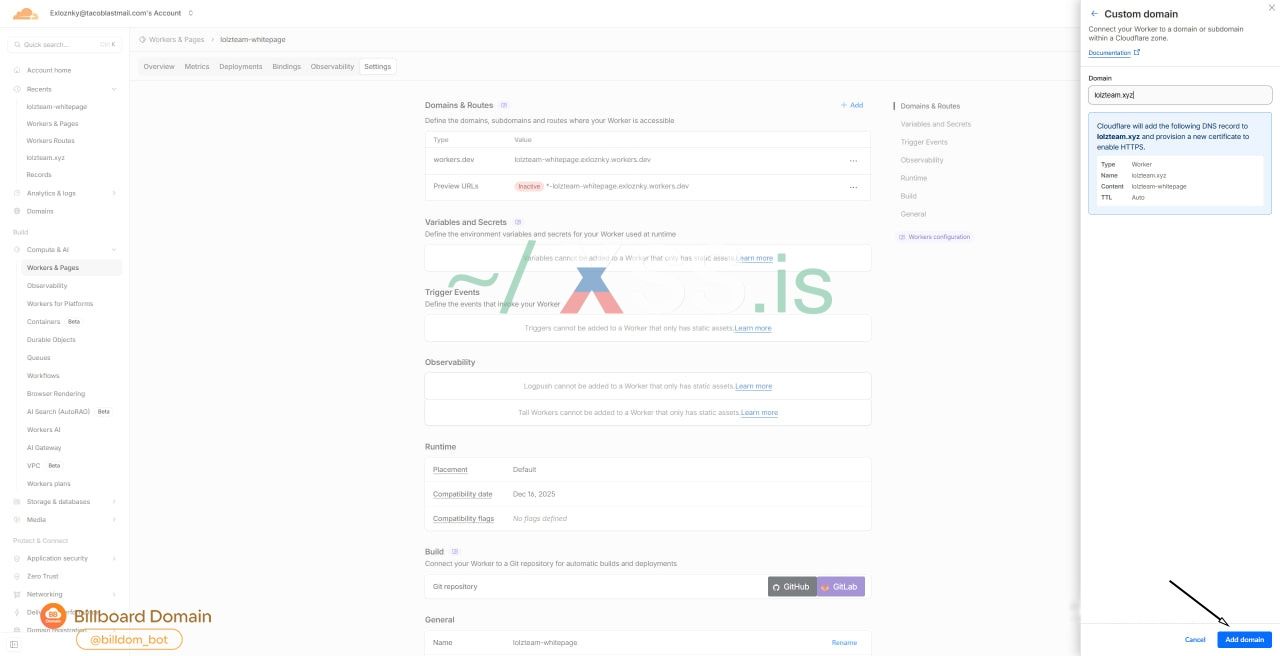Expand the Analytics & logs section
Screen dimensions: 1280x656
click(114, 193)
